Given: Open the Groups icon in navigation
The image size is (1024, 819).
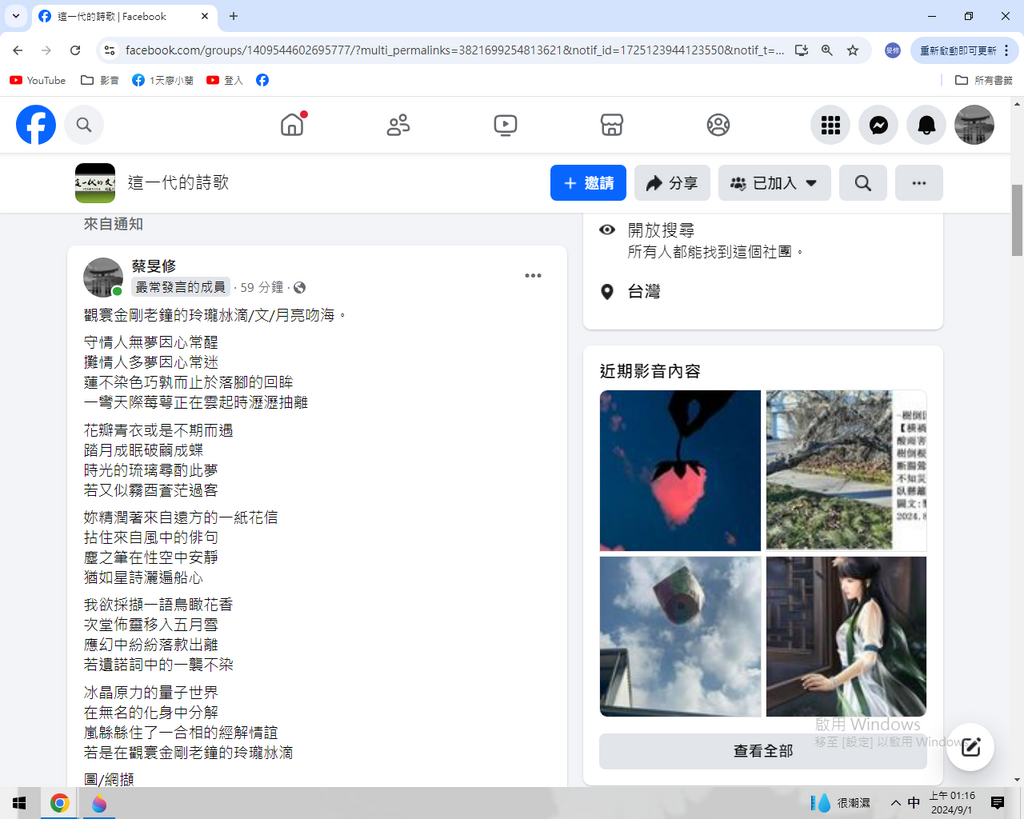Looking at the screenshot, I should (718, 125).
